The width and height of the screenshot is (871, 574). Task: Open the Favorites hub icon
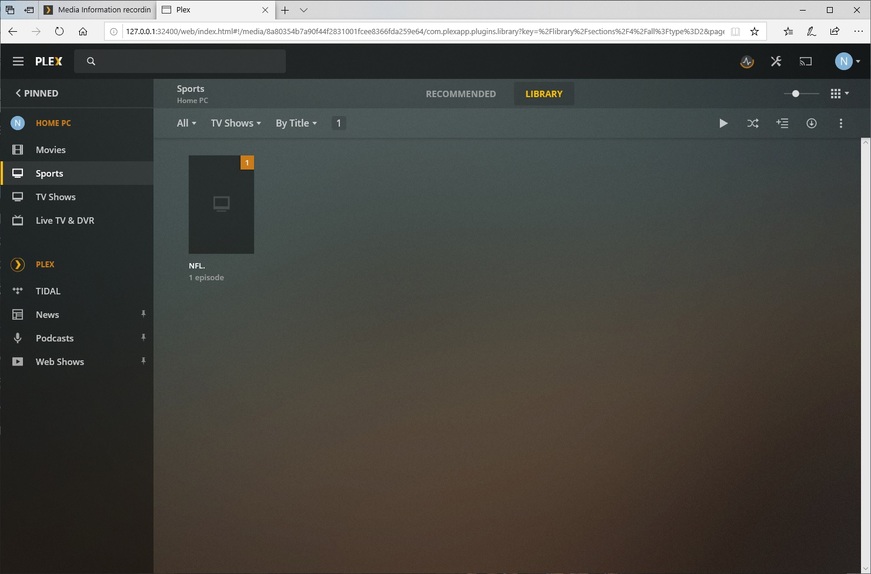point(788,32)
